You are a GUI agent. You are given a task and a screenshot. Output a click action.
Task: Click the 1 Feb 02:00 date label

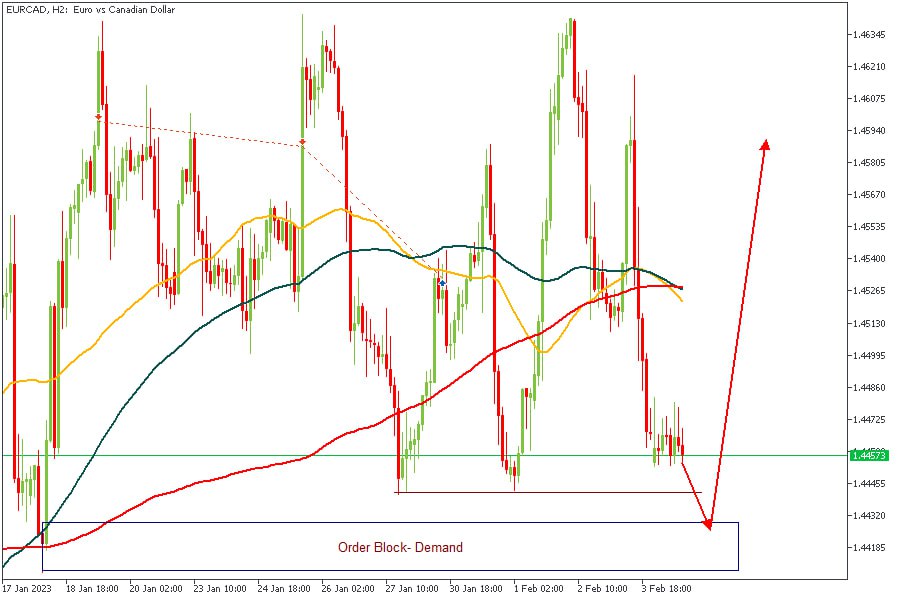(537, 589)
